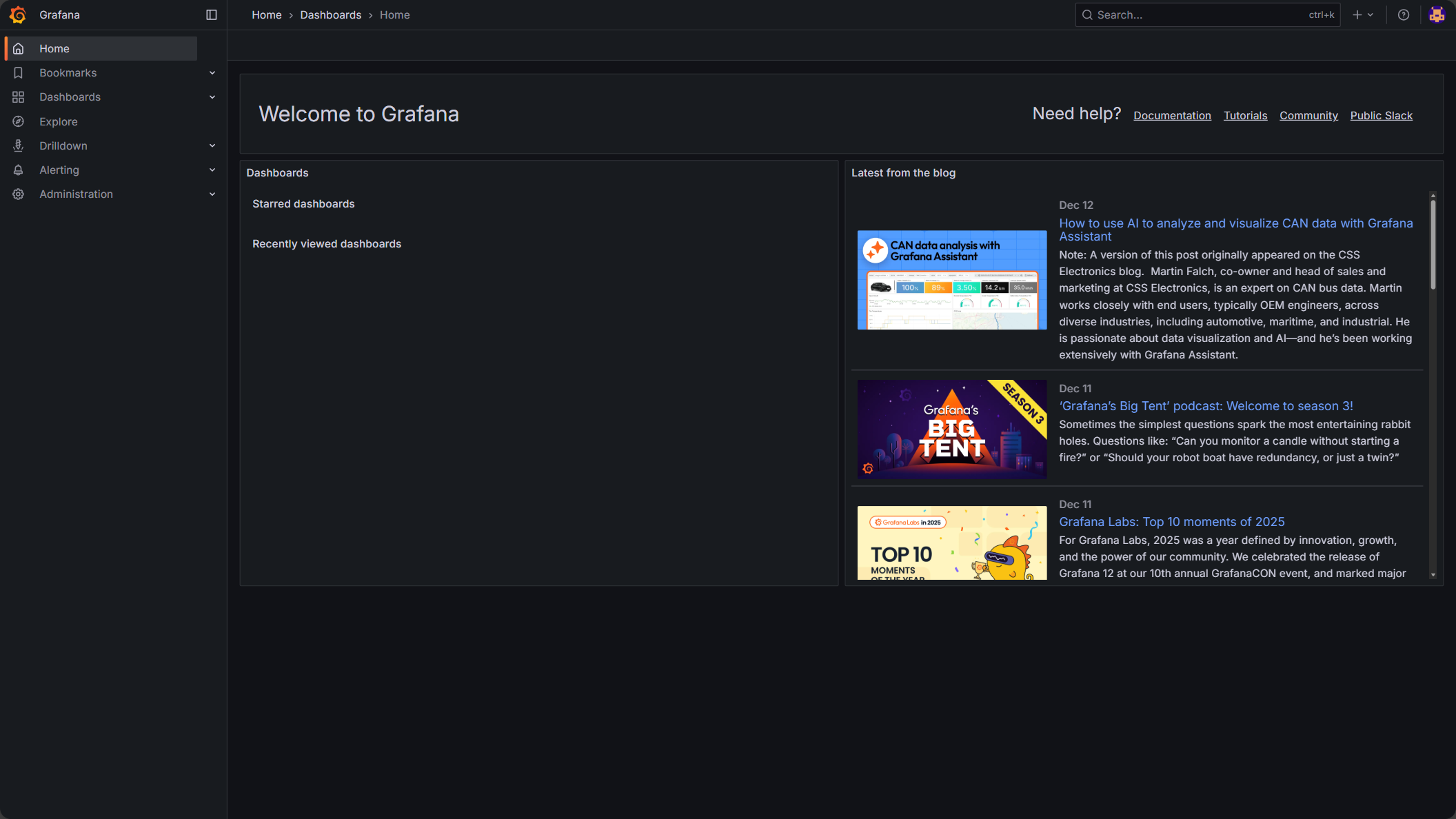Open the Top 10 moments of 2025 article
The width and height of the screenshot is (1456, 819).
1171,522
